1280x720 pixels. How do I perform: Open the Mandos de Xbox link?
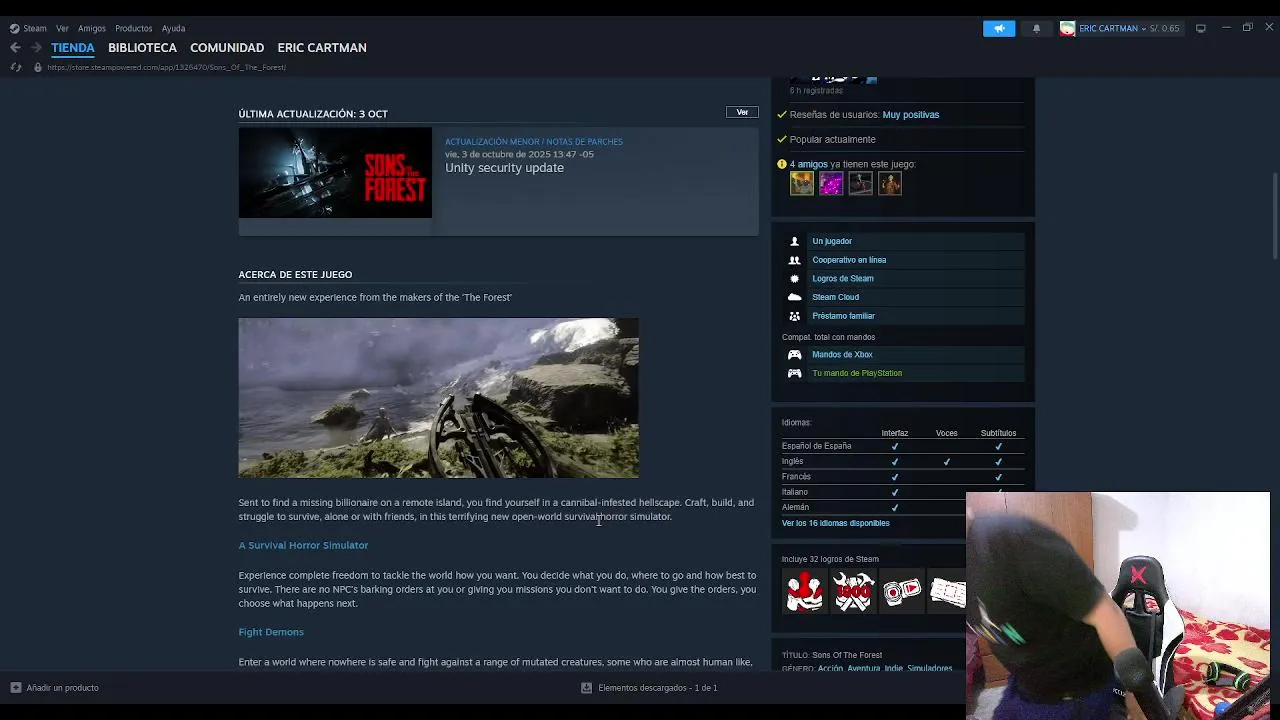pyautogui.click(x=842, y=355)
